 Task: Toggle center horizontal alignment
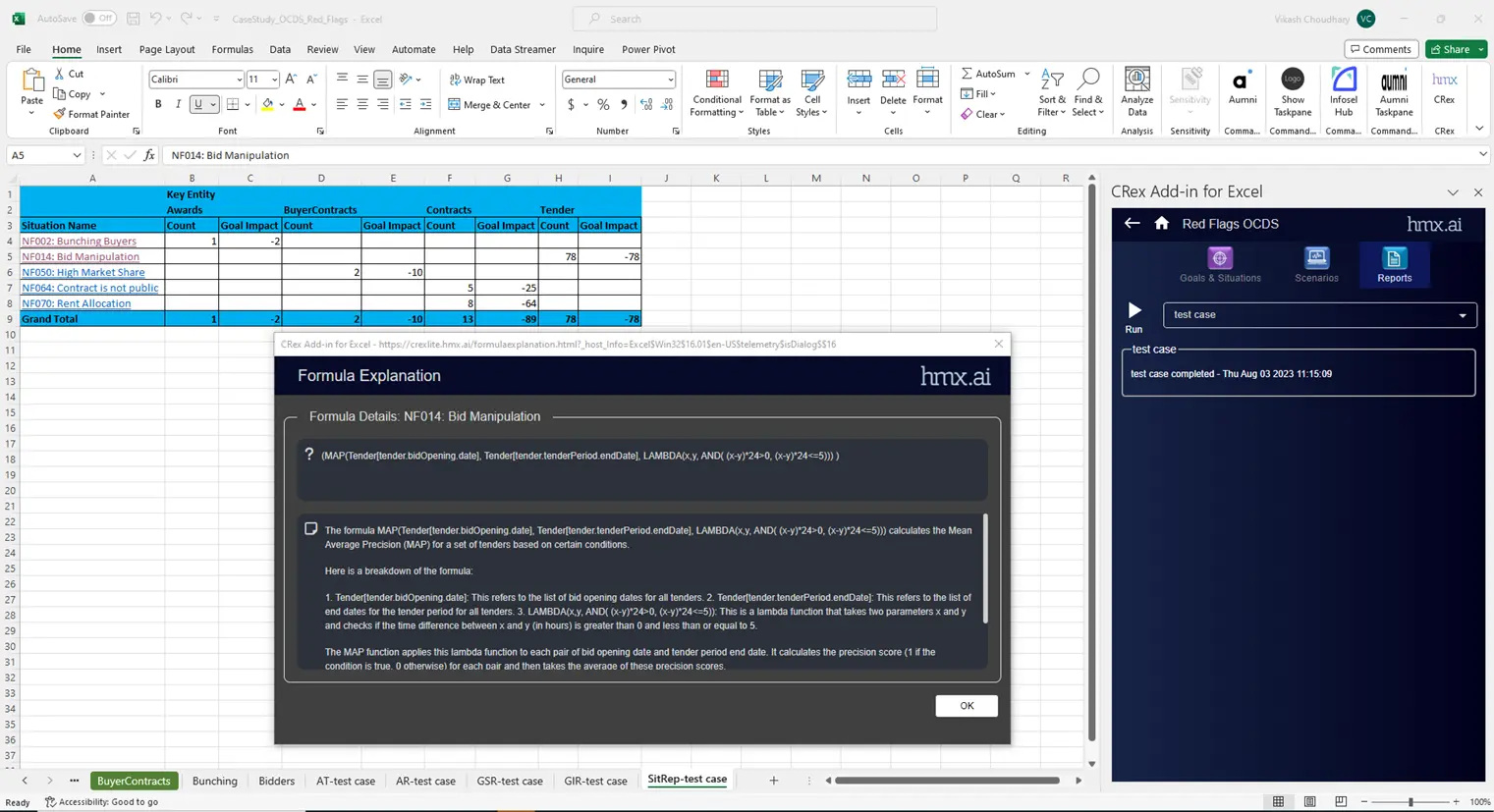[362, 104]
